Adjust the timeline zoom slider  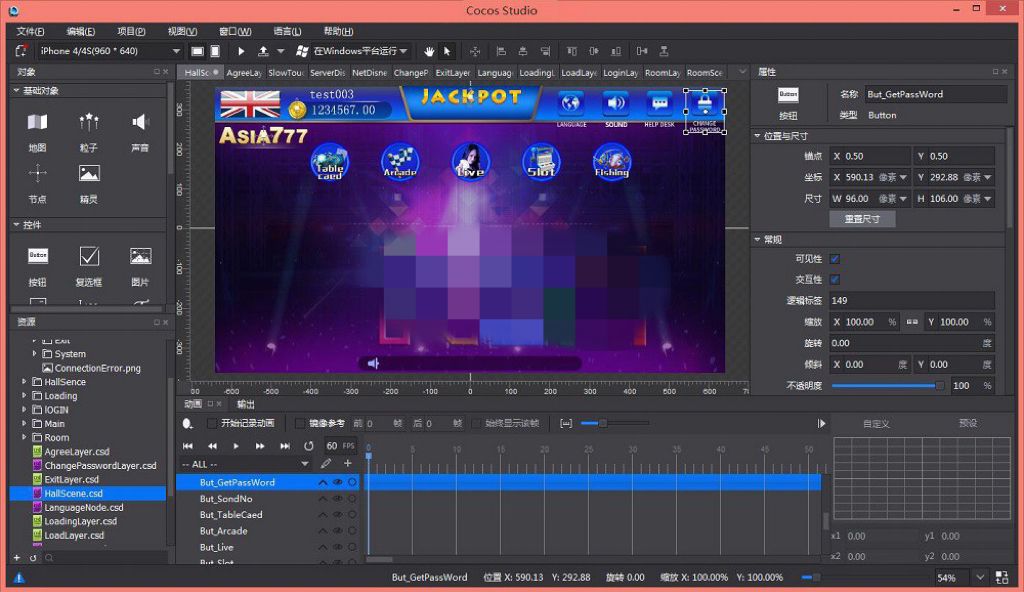[614, 423]
